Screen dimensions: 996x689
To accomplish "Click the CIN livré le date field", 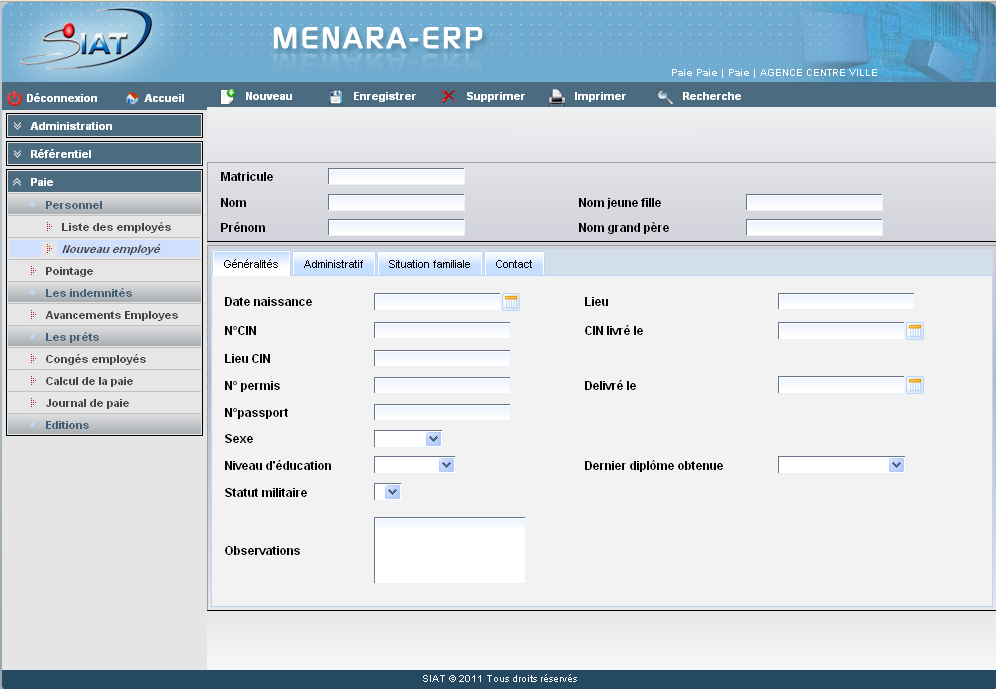I will pyautogui.click(x=842, y=331).
